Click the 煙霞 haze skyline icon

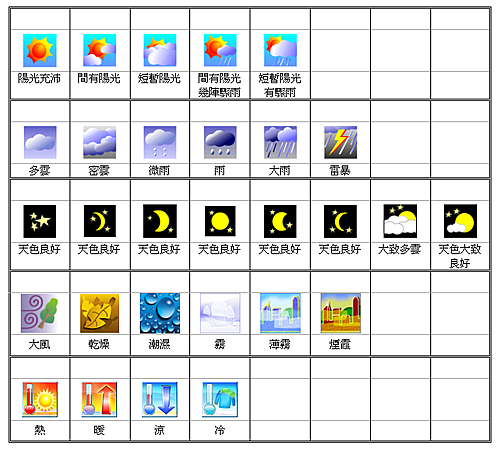coord(341,313)
